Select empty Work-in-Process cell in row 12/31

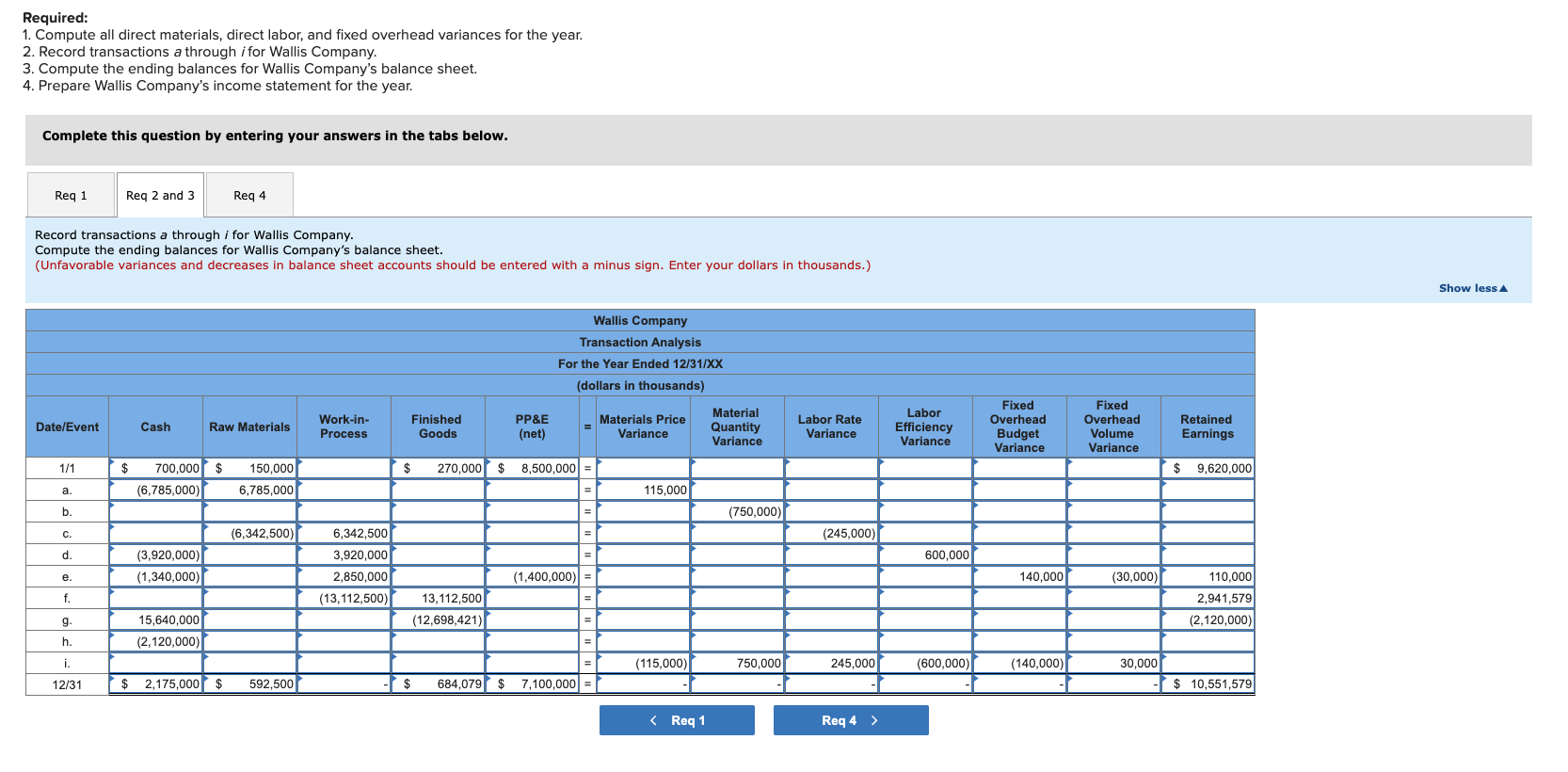pos(344,684)
